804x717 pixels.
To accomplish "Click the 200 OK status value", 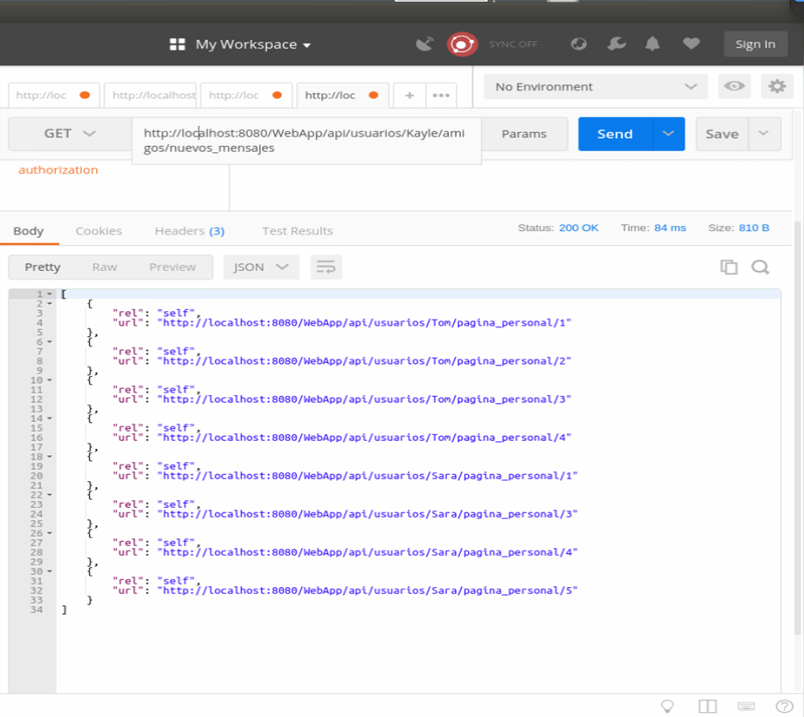I will click(x=578, y=228).
